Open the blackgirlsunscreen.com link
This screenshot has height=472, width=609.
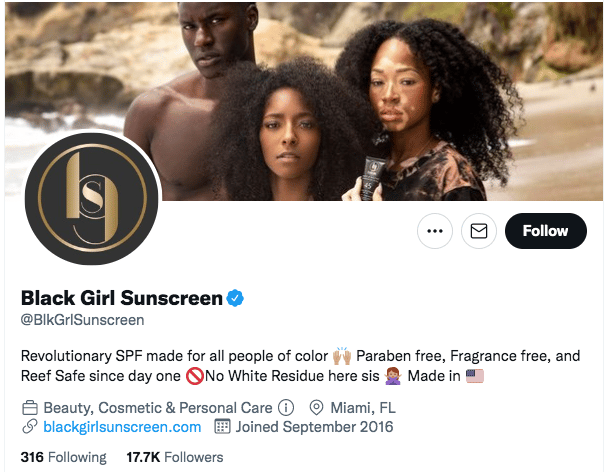coord(122,427)
